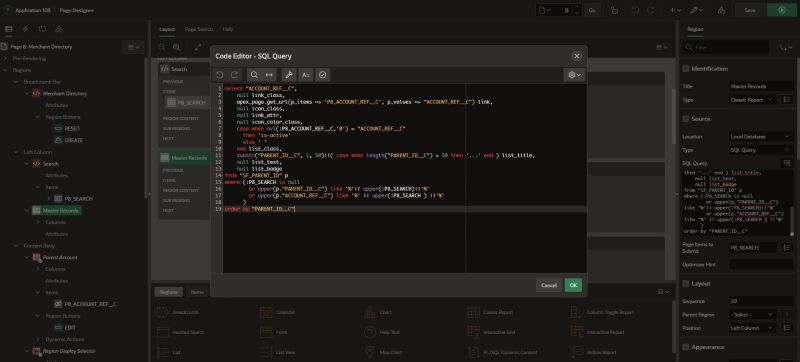Confirm the query with the OK button

[573, 285]
